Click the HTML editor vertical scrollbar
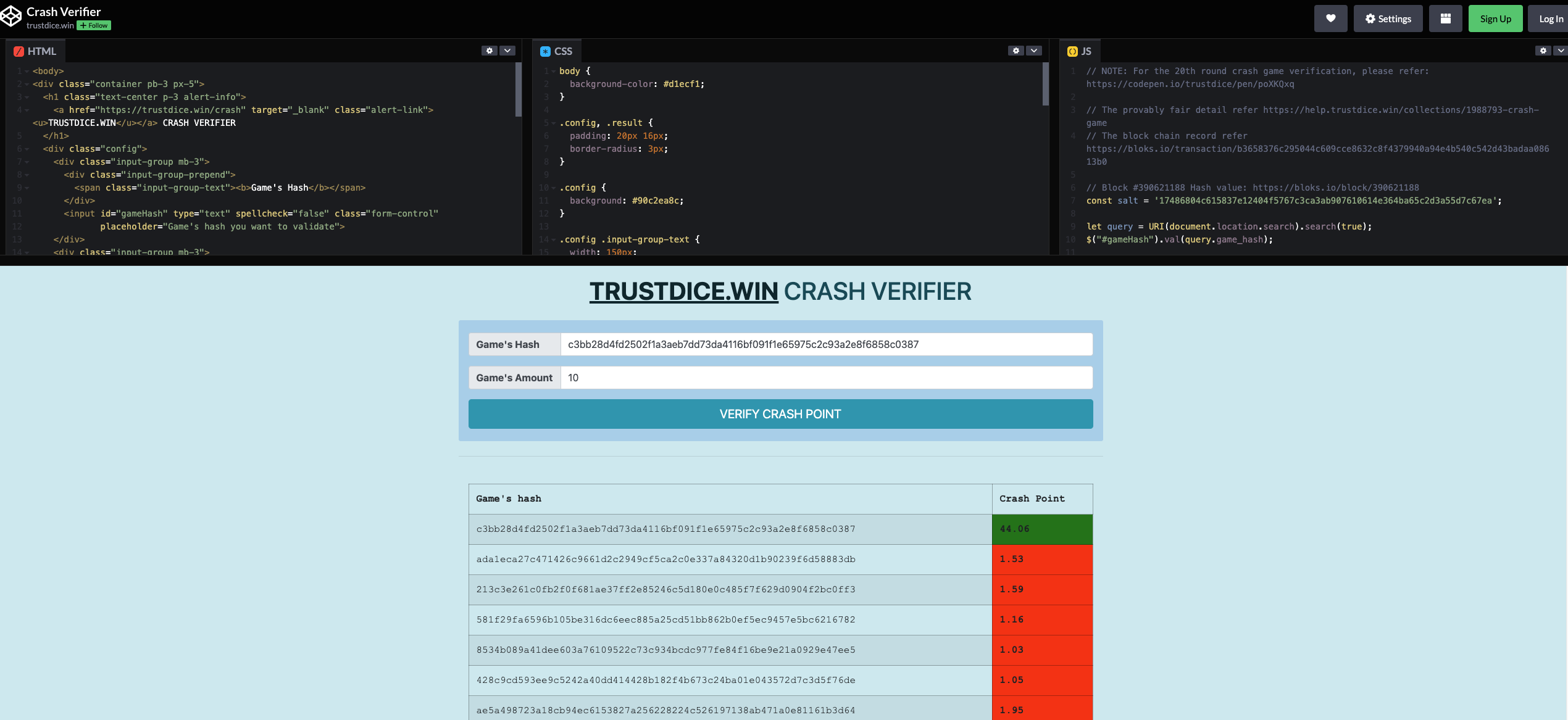 click(x=519, y=89)
